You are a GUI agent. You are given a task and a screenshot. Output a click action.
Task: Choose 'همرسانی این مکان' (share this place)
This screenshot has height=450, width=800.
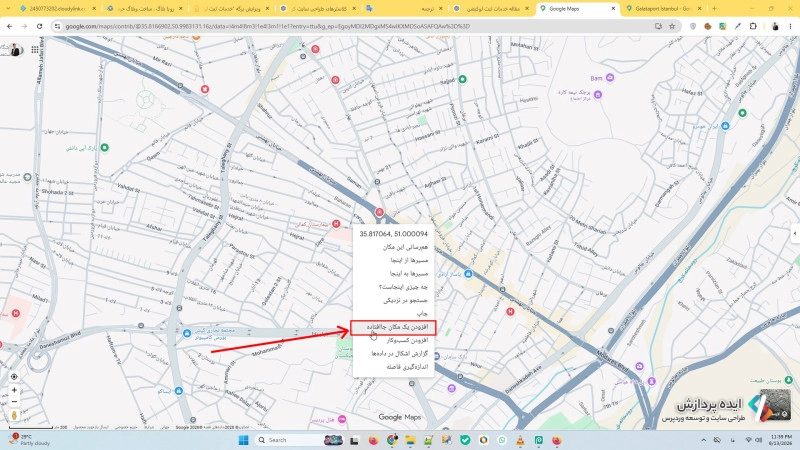(393, 247)
